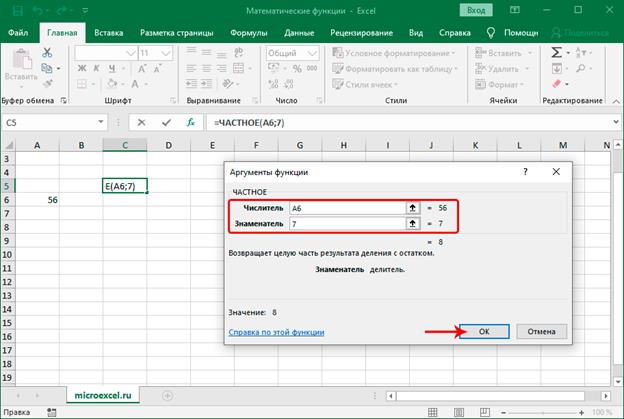The height and width of the screenshot is (419, 624).
Task: Open Стили ячеек dropdown
Action: coord(365,84)
